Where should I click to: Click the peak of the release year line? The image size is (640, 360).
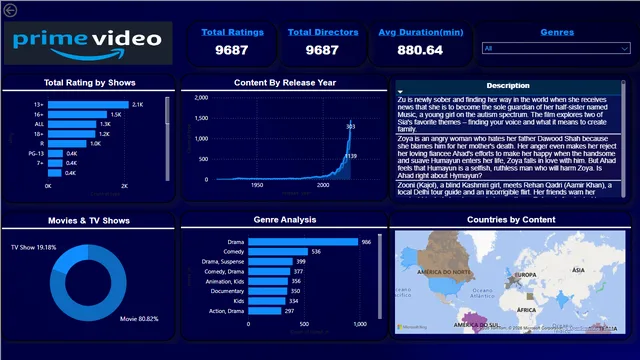pyautogui.click(x=351, y=121)
